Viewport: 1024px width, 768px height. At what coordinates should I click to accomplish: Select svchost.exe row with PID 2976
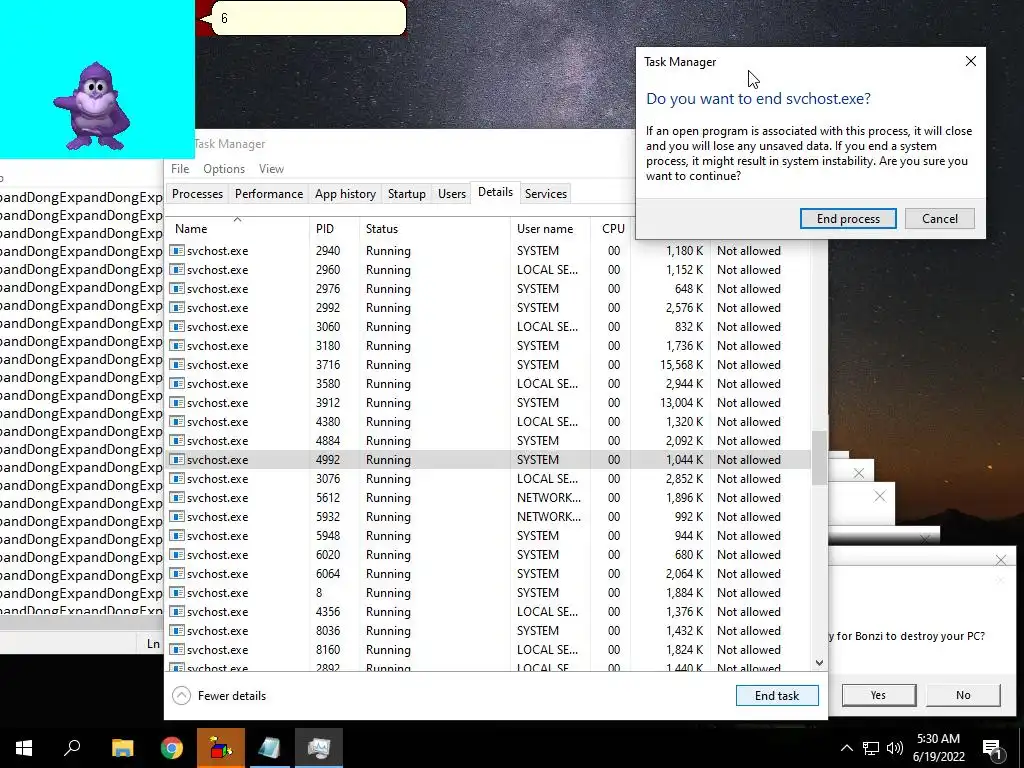point(488,289)
